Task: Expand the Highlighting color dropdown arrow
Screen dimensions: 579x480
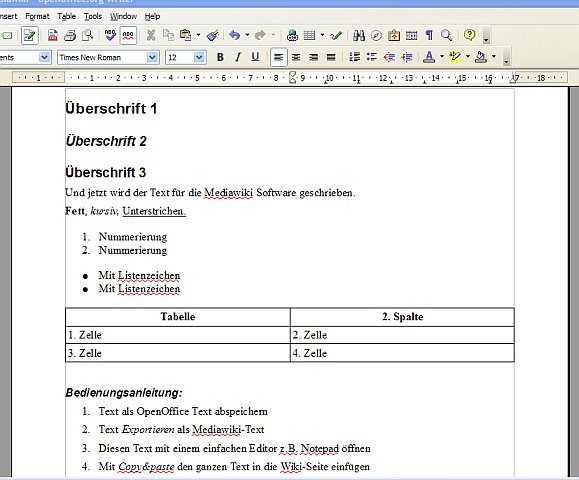Action: (468, 57)
